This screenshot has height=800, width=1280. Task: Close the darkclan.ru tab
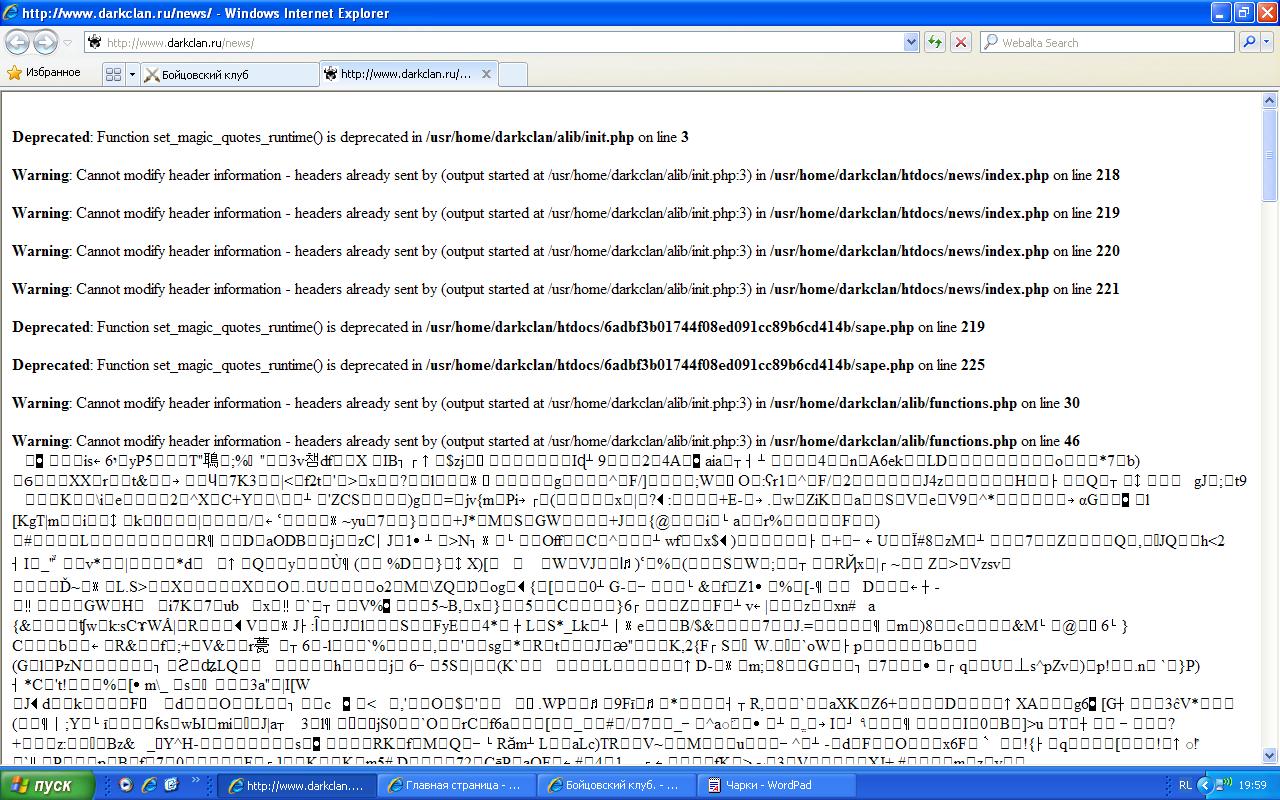487,74
